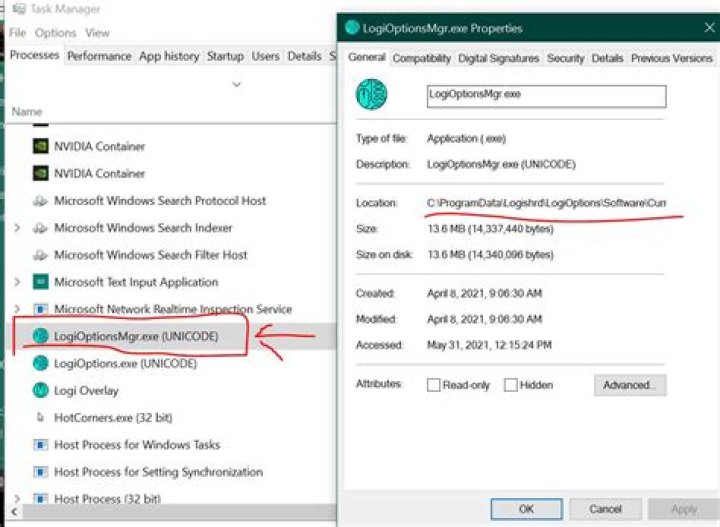Click the Description value LogiOptionsMgr.exe (UNICODE)

point(501,164)
